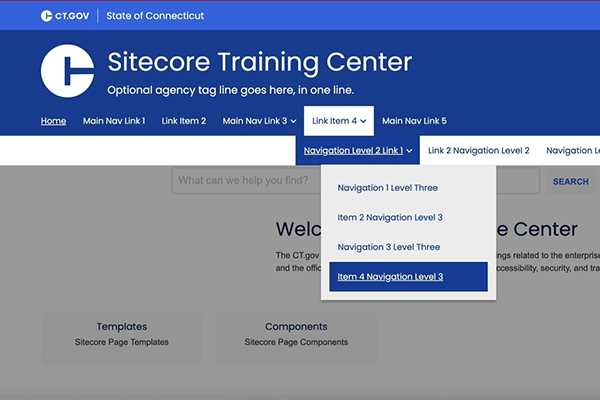Select Main Nav Link 5

(x=414, y=122)
